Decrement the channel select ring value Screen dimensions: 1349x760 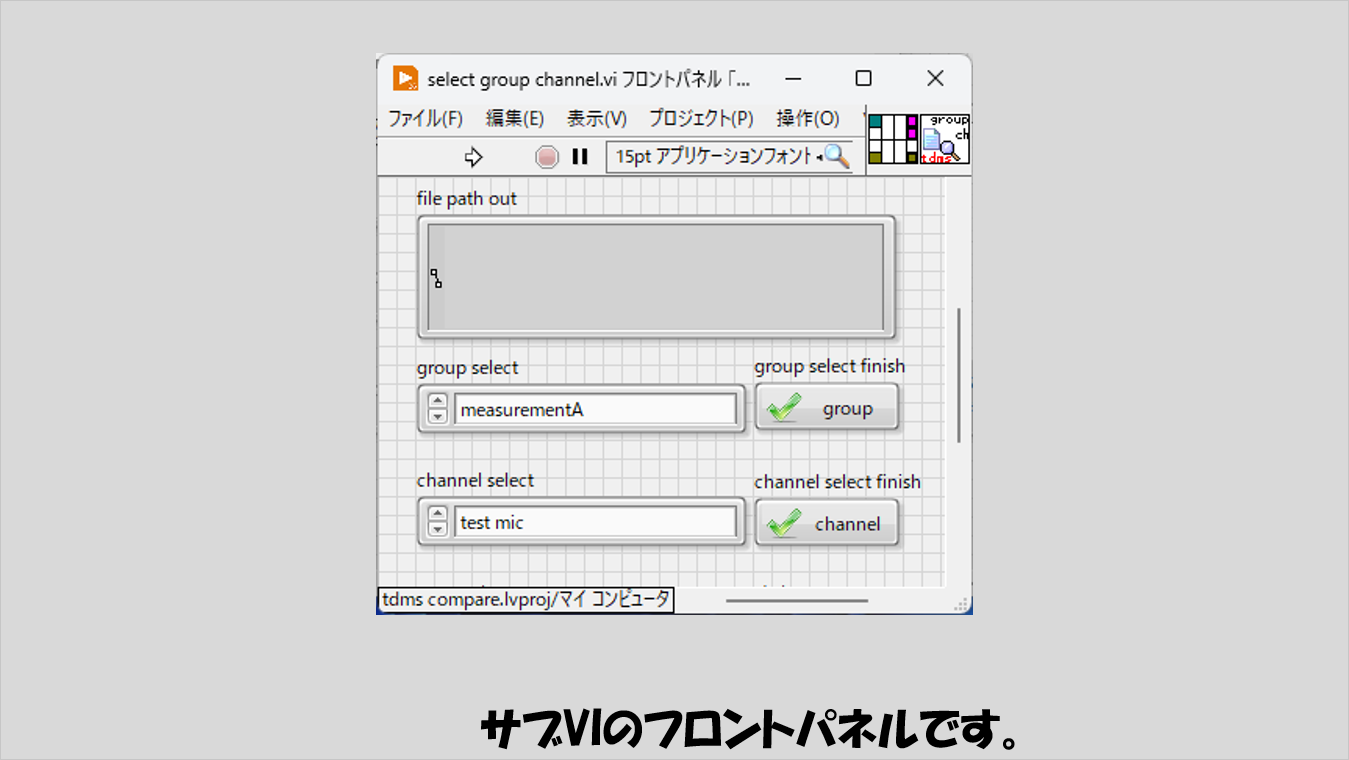[x=437, y=529]
